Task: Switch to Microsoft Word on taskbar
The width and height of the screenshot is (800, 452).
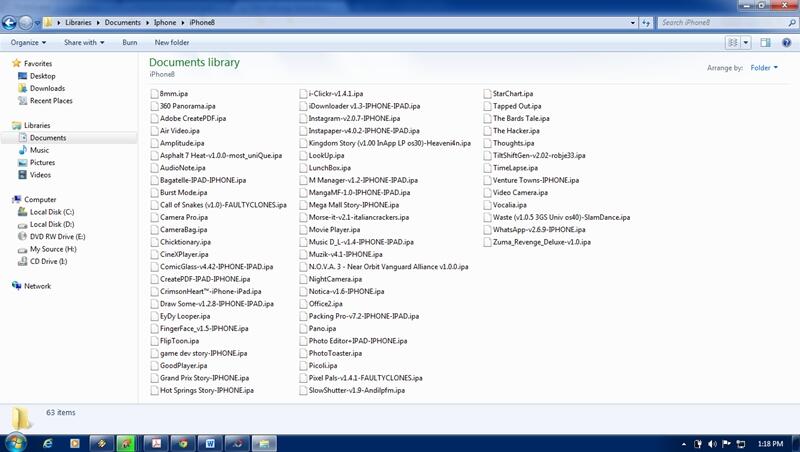Action: point(210,443)
